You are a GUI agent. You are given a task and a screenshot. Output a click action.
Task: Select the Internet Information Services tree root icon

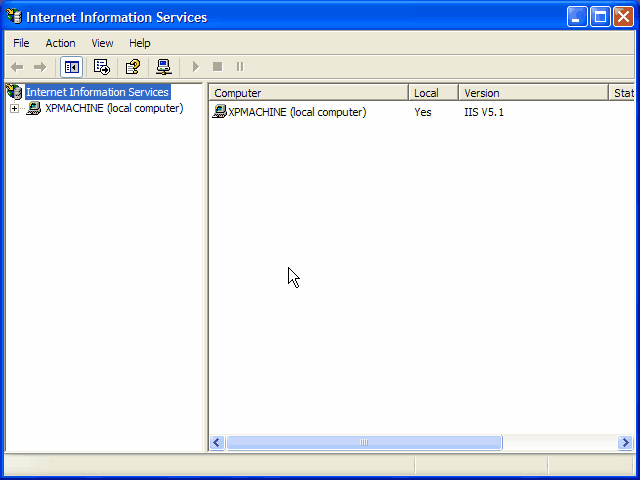coord(14,92)
